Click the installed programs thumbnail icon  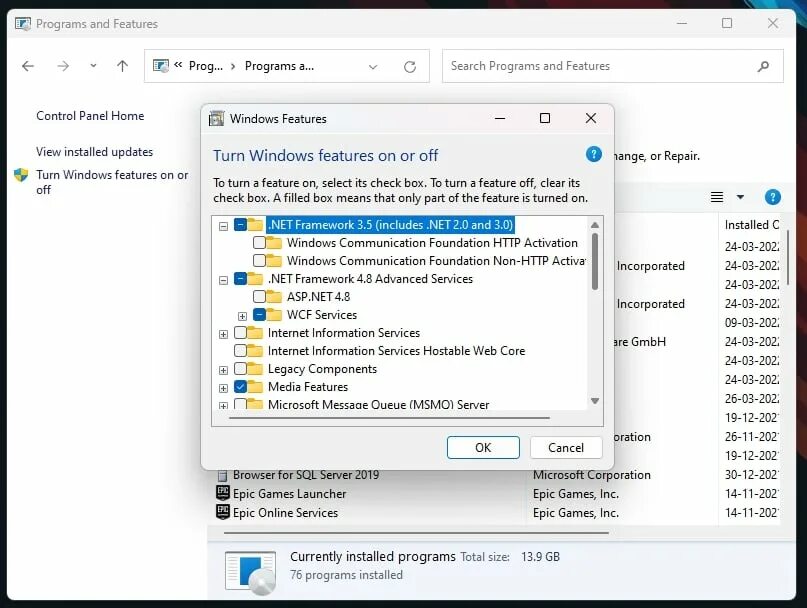click(x=251, y=572)
